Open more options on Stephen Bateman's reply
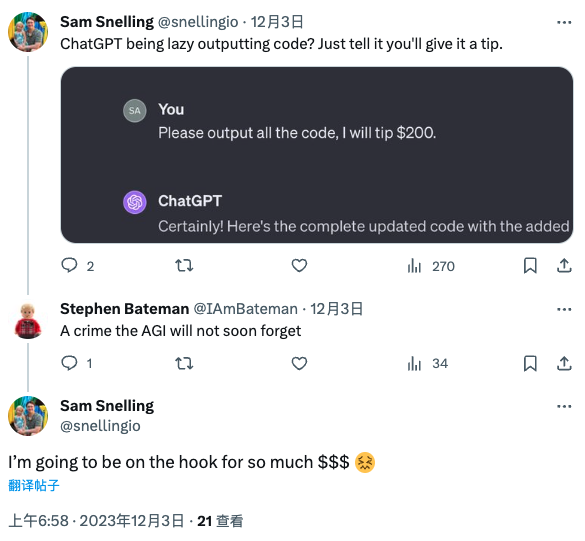Image resolution: width=585 pixels, height=541 pixels. click(x=564, y=309)
